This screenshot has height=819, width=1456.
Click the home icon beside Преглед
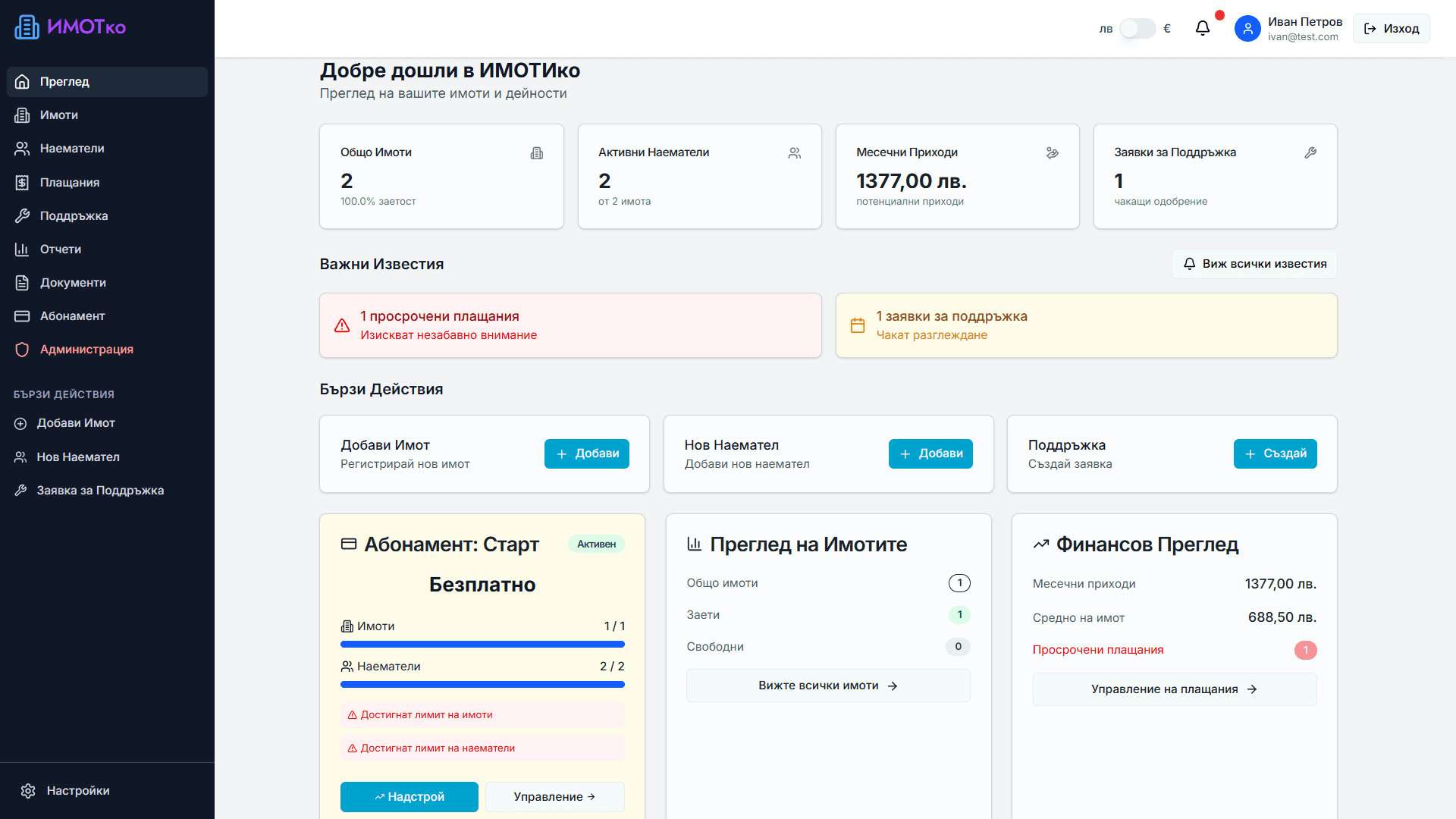point(22,81)
